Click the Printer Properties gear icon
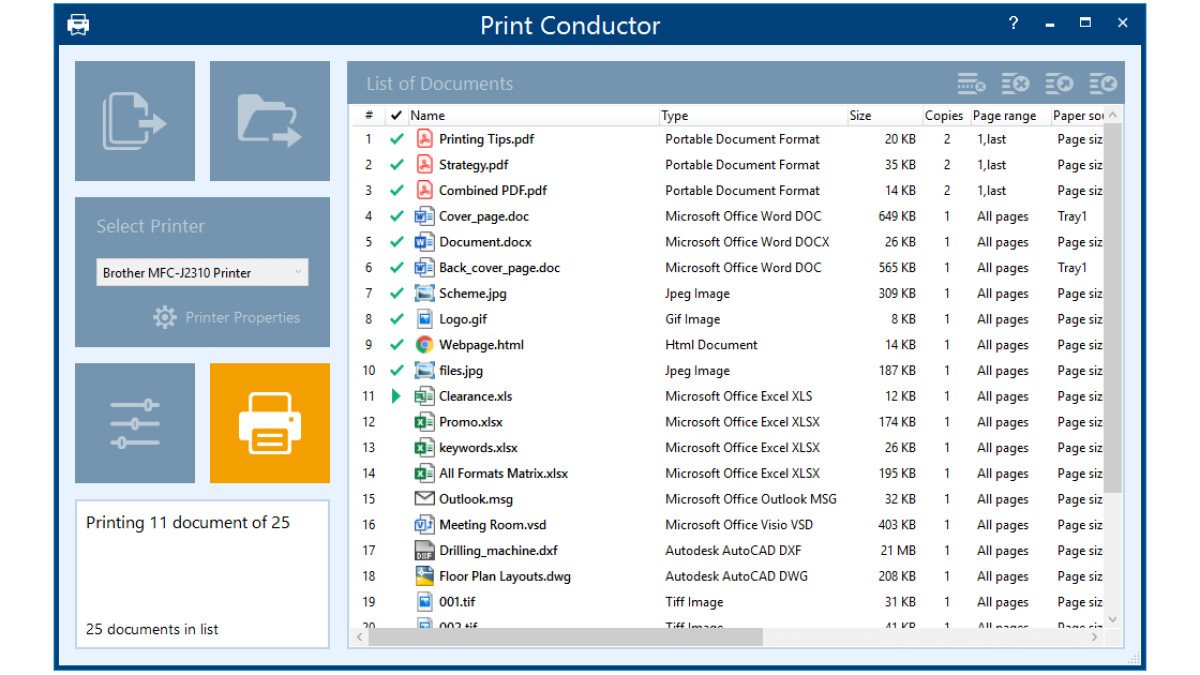1200x675 pixels. pos(165,318)
